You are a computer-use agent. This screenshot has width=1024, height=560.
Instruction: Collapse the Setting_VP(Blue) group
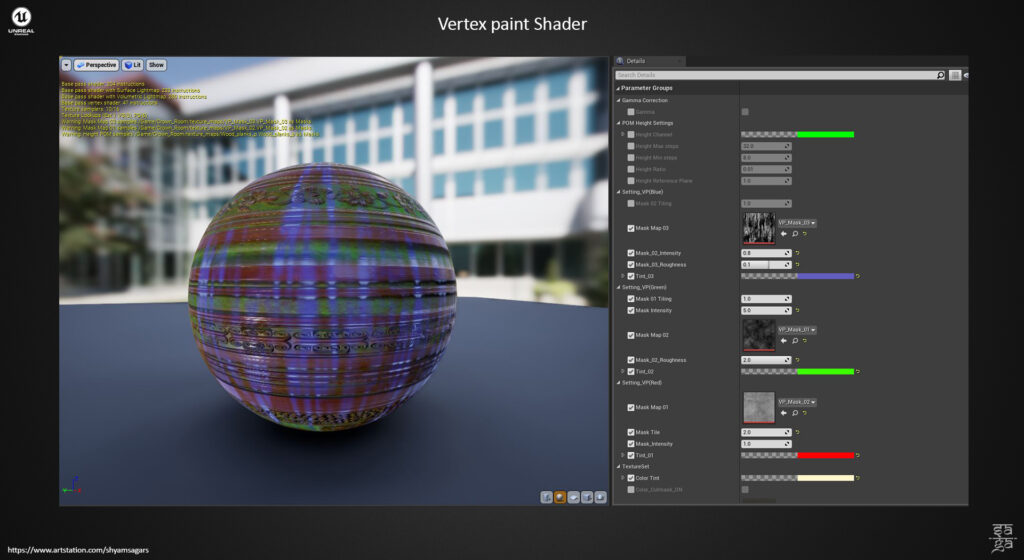618,192
